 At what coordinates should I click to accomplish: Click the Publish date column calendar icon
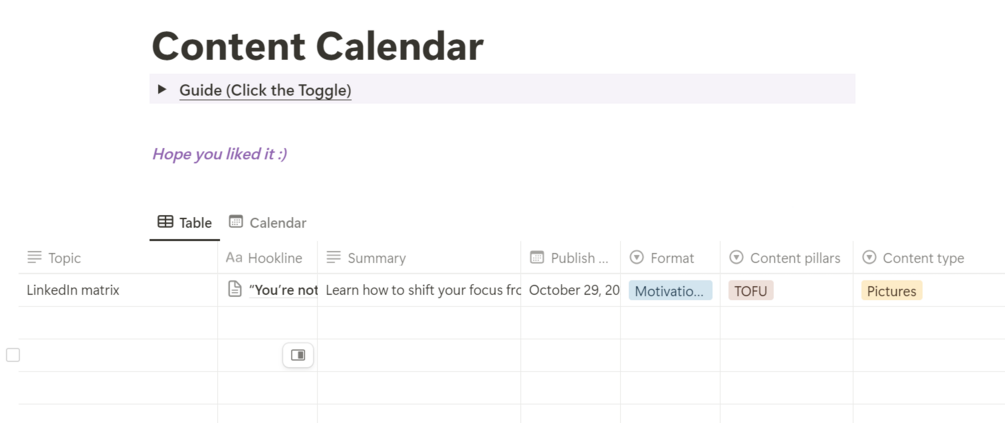pyautogui.click(x=537, y=258)
